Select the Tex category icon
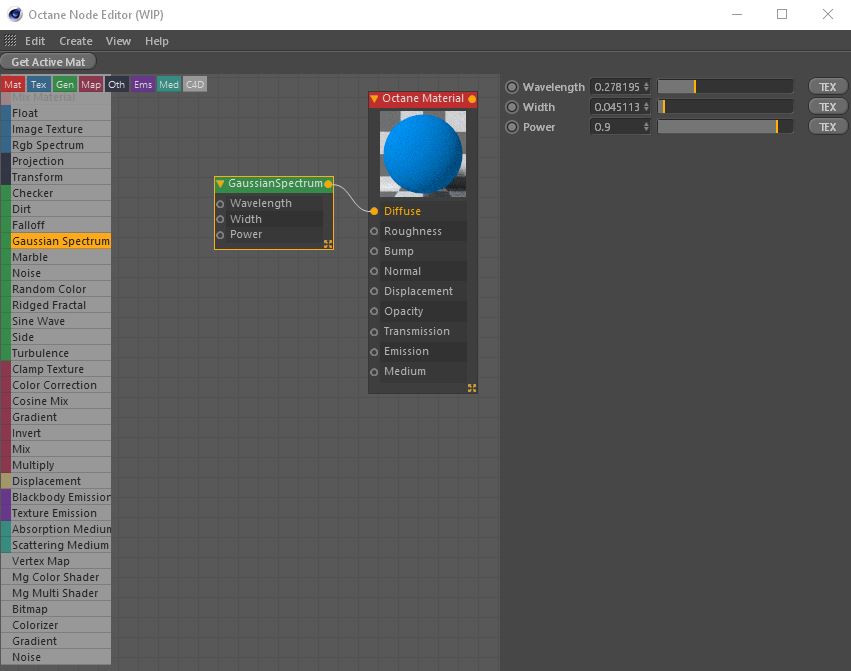Screen dimensions: 851x671 click(38, 84)
